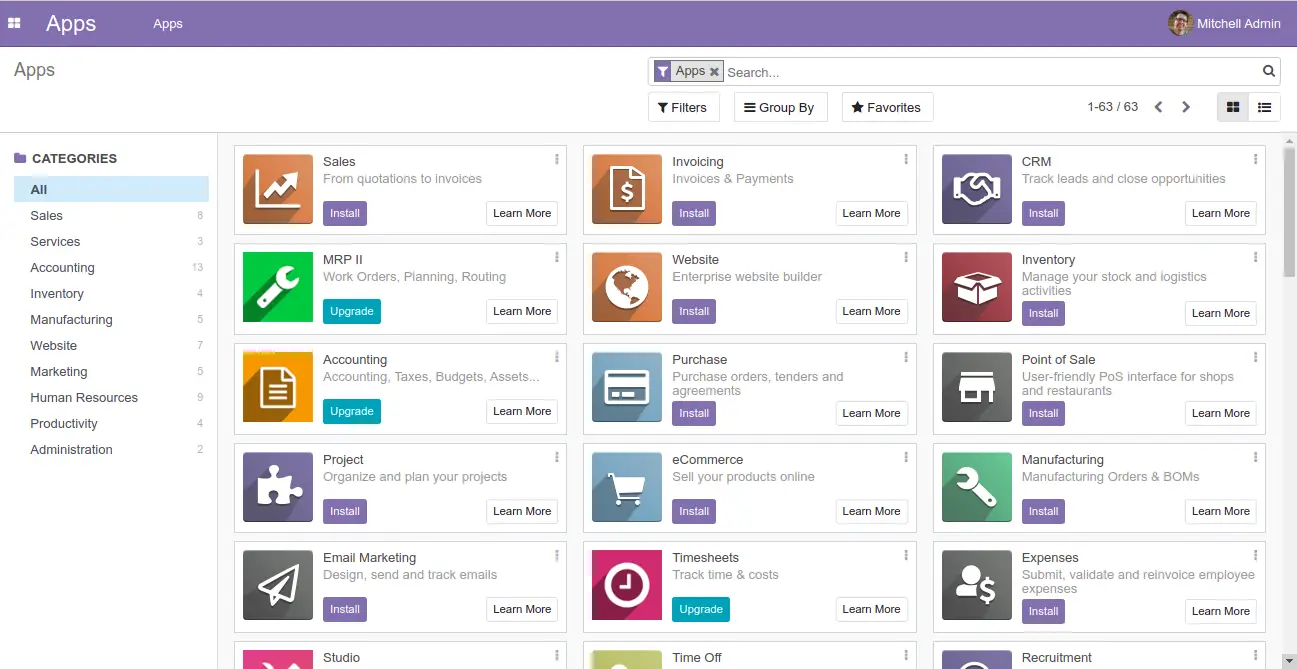This screenshot has width=1297, height=669.
Task: Switch to kanban grid view
Action: 1233,107
